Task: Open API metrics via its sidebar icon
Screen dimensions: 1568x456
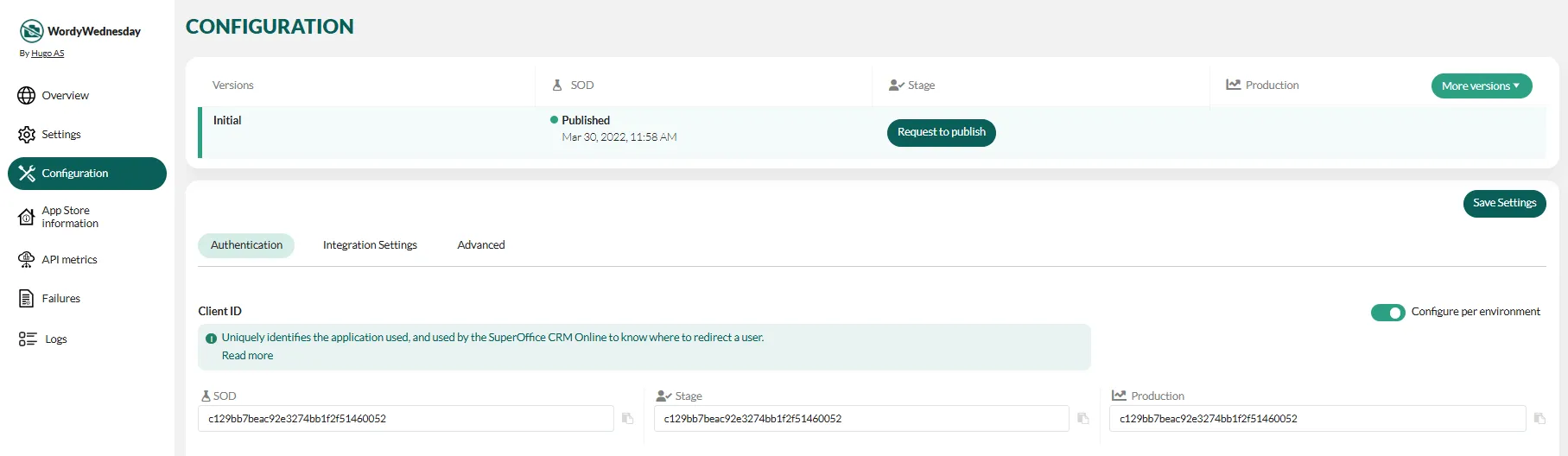Action: click(x=27, y=260)
